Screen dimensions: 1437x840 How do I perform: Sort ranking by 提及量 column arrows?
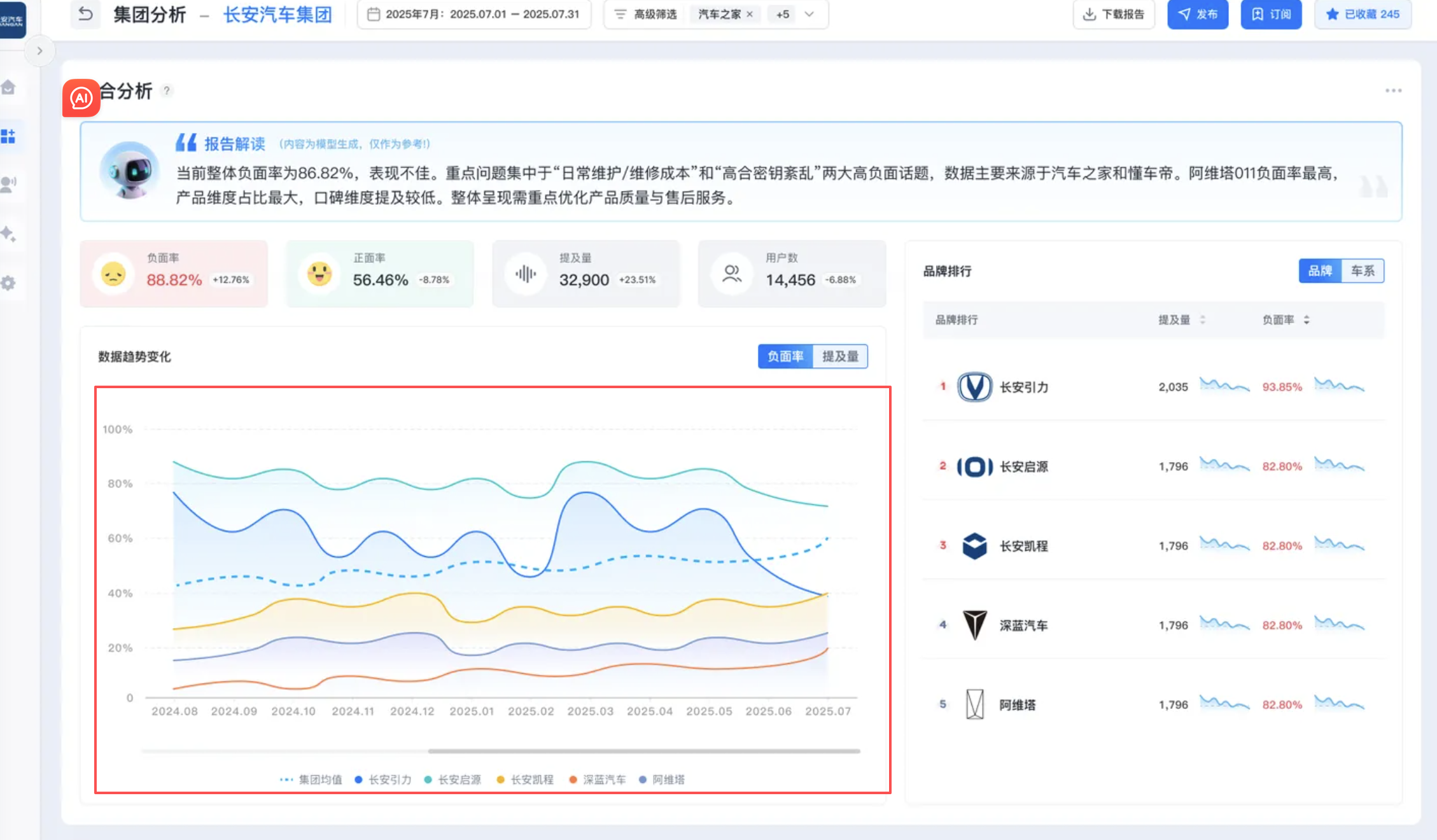click(1202, 319)
